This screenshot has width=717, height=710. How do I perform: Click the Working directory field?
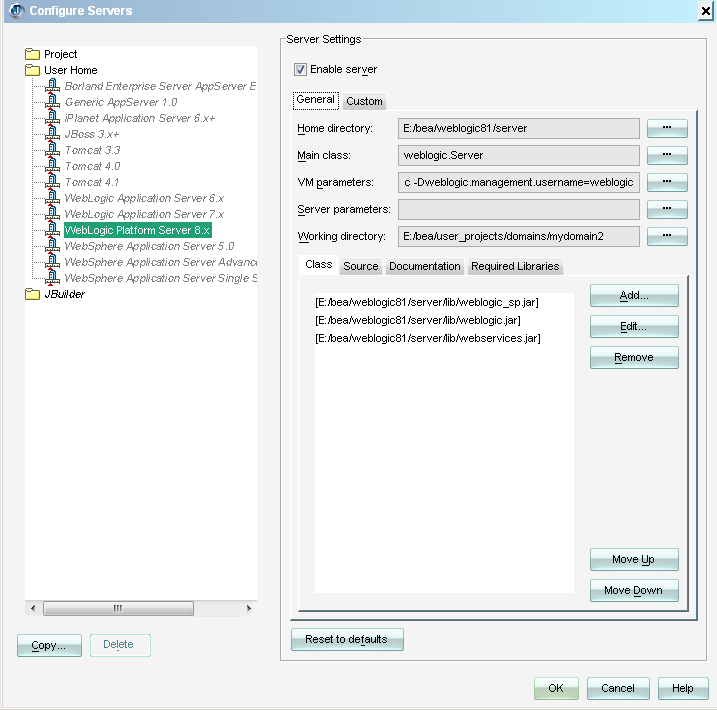[x=519, y=236]
